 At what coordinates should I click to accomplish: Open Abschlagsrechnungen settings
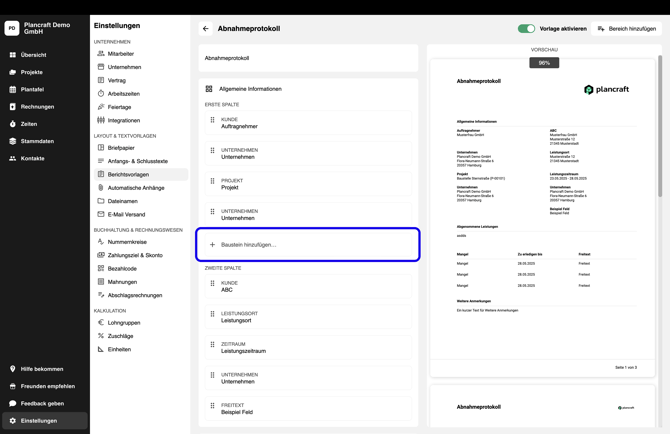141,295
